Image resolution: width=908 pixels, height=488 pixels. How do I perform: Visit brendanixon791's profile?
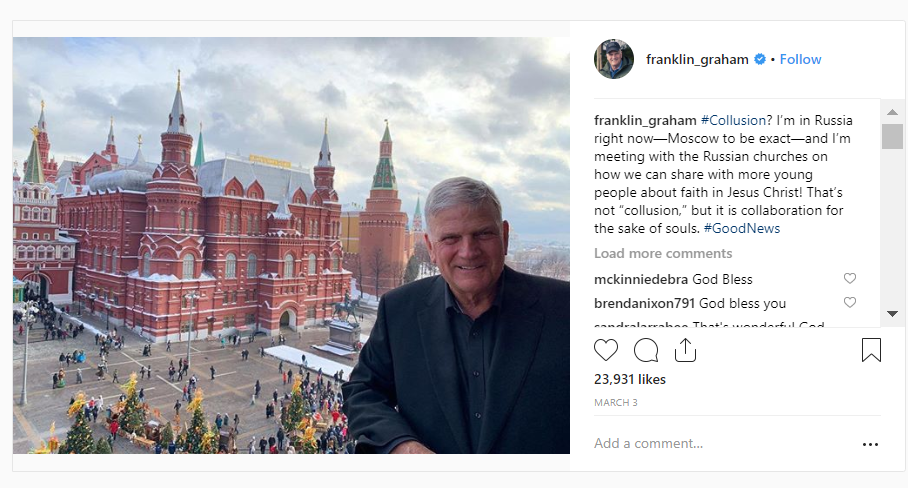(644, 303)
